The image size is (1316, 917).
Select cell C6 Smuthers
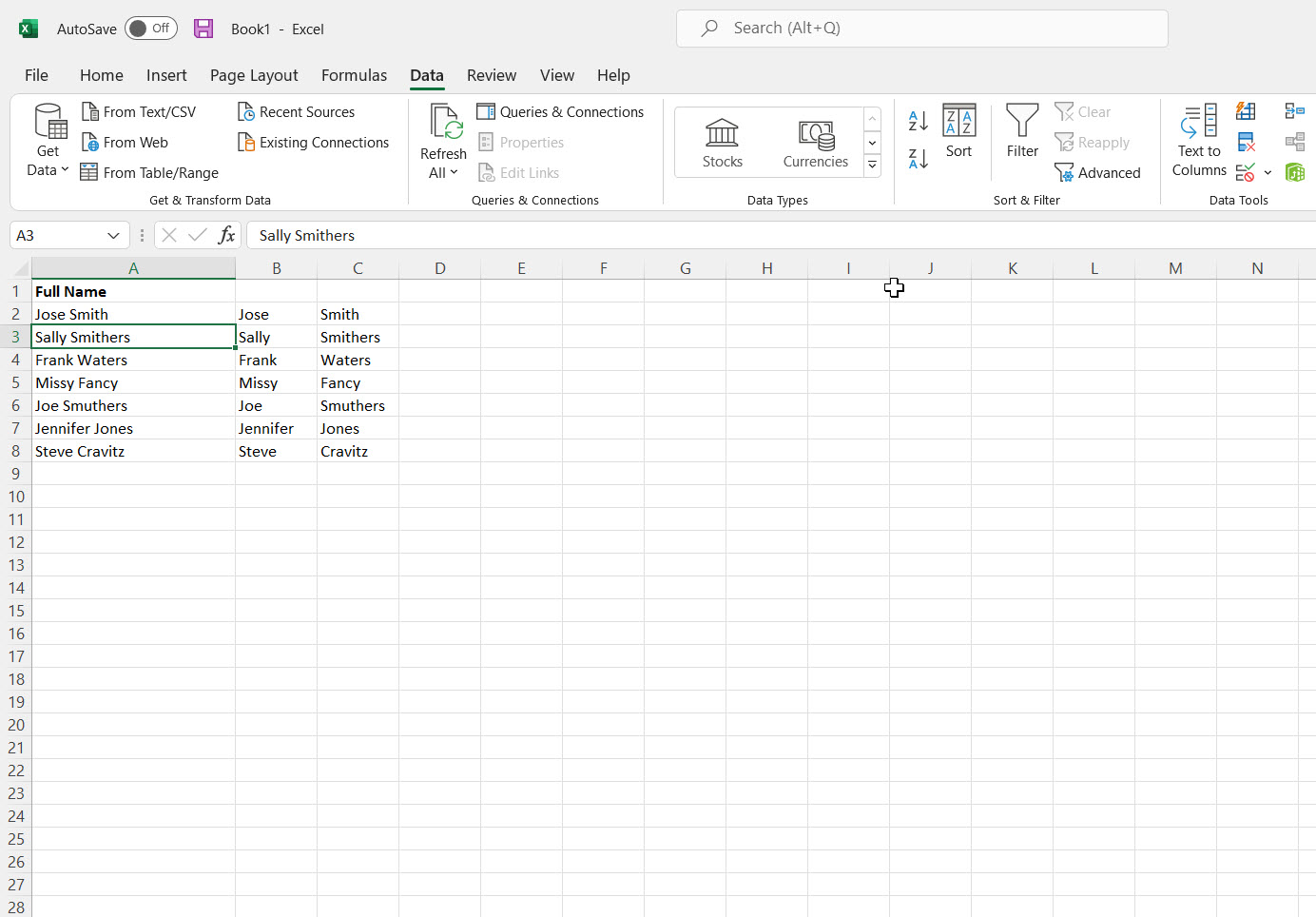358,405
